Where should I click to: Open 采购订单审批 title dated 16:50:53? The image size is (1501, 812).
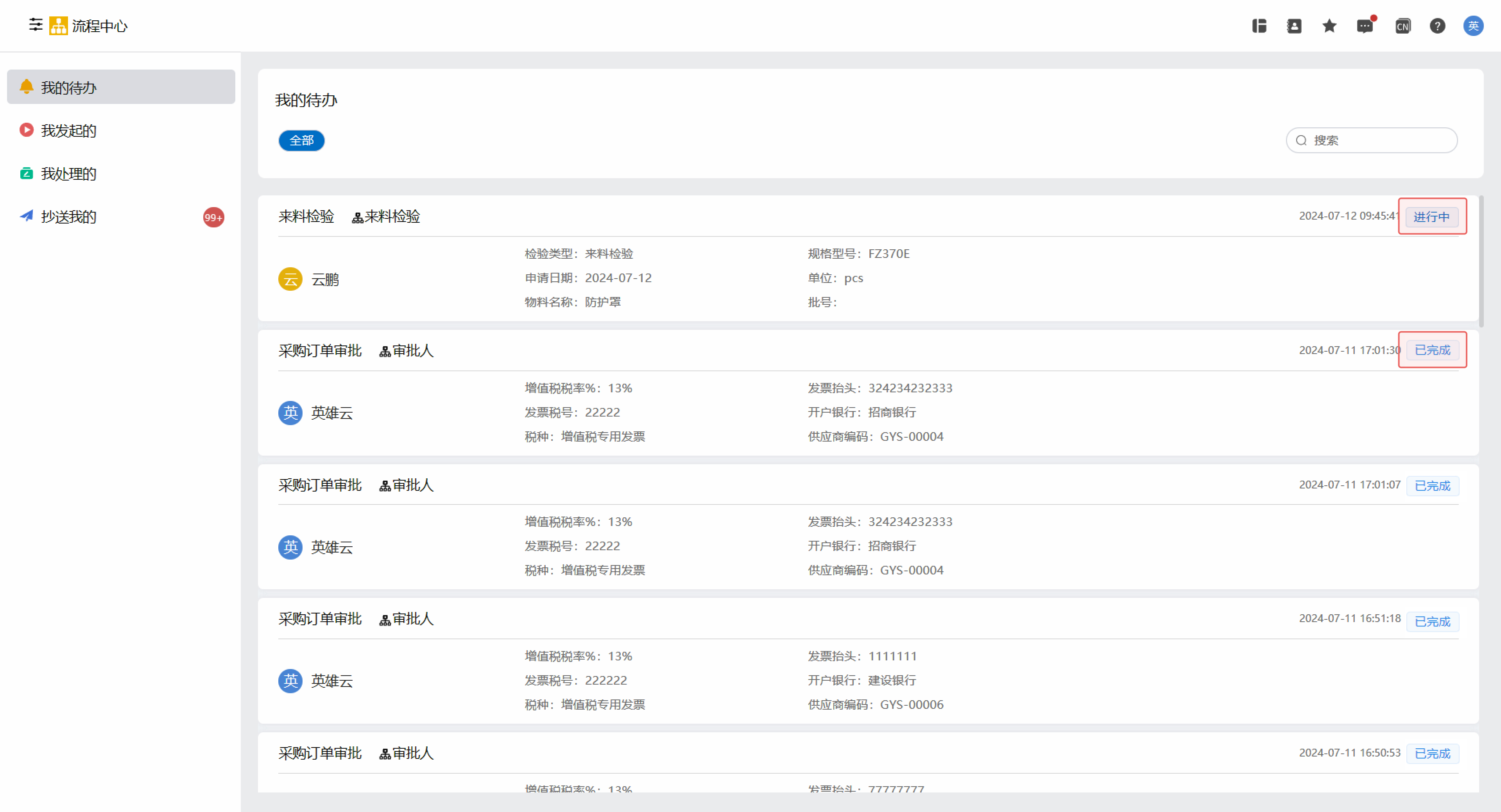pos(320,753)
